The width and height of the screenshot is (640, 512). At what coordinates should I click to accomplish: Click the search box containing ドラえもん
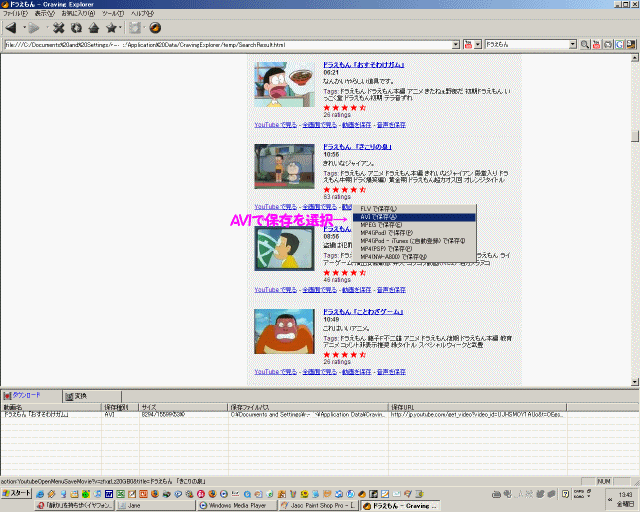click(x=527, y=45)
